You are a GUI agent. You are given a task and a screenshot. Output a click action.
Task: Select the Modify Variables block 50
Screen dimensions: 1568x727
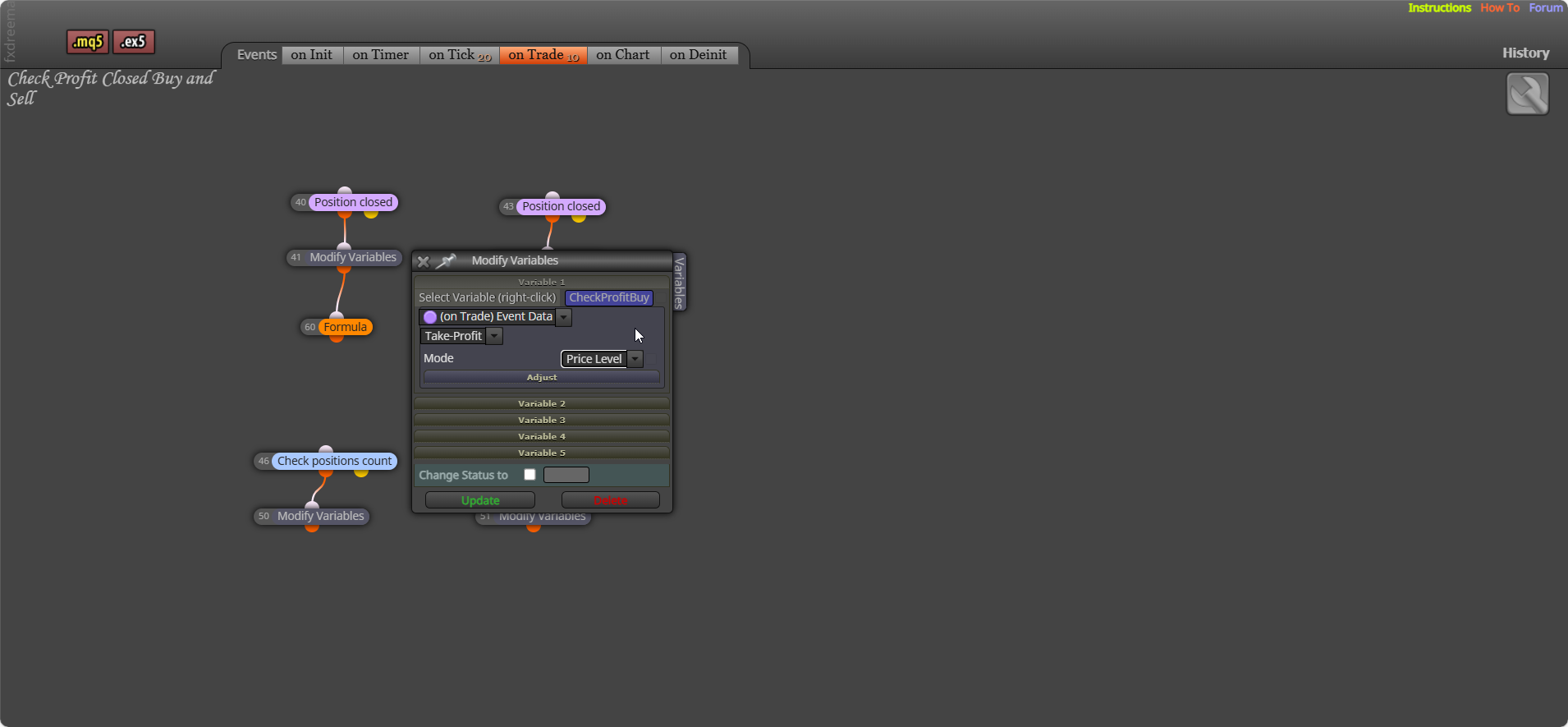coord(320,516)
